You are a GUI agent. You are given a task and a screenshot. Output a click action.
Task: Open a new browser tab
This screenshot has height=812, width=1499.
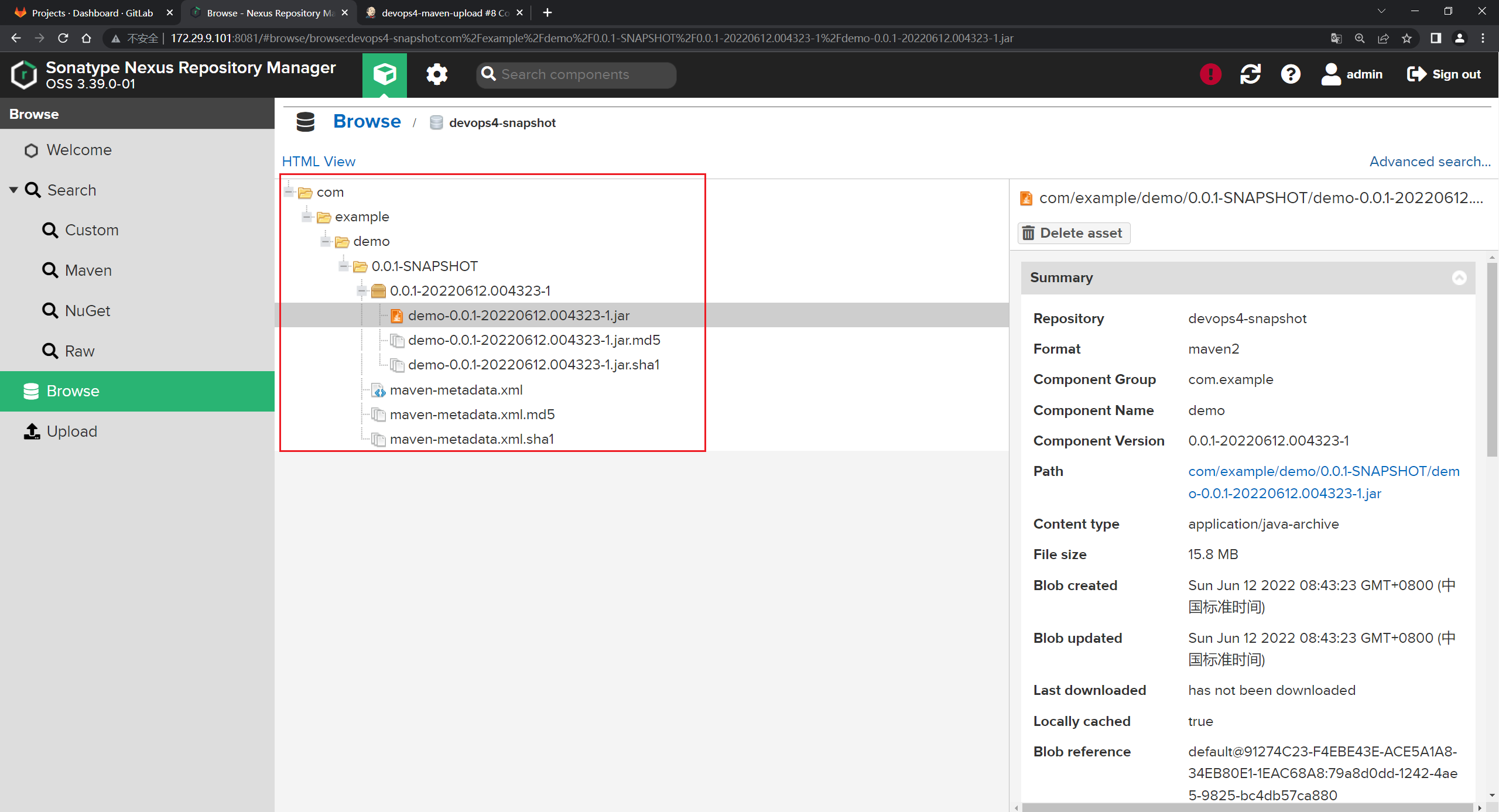tap(547, 12)
